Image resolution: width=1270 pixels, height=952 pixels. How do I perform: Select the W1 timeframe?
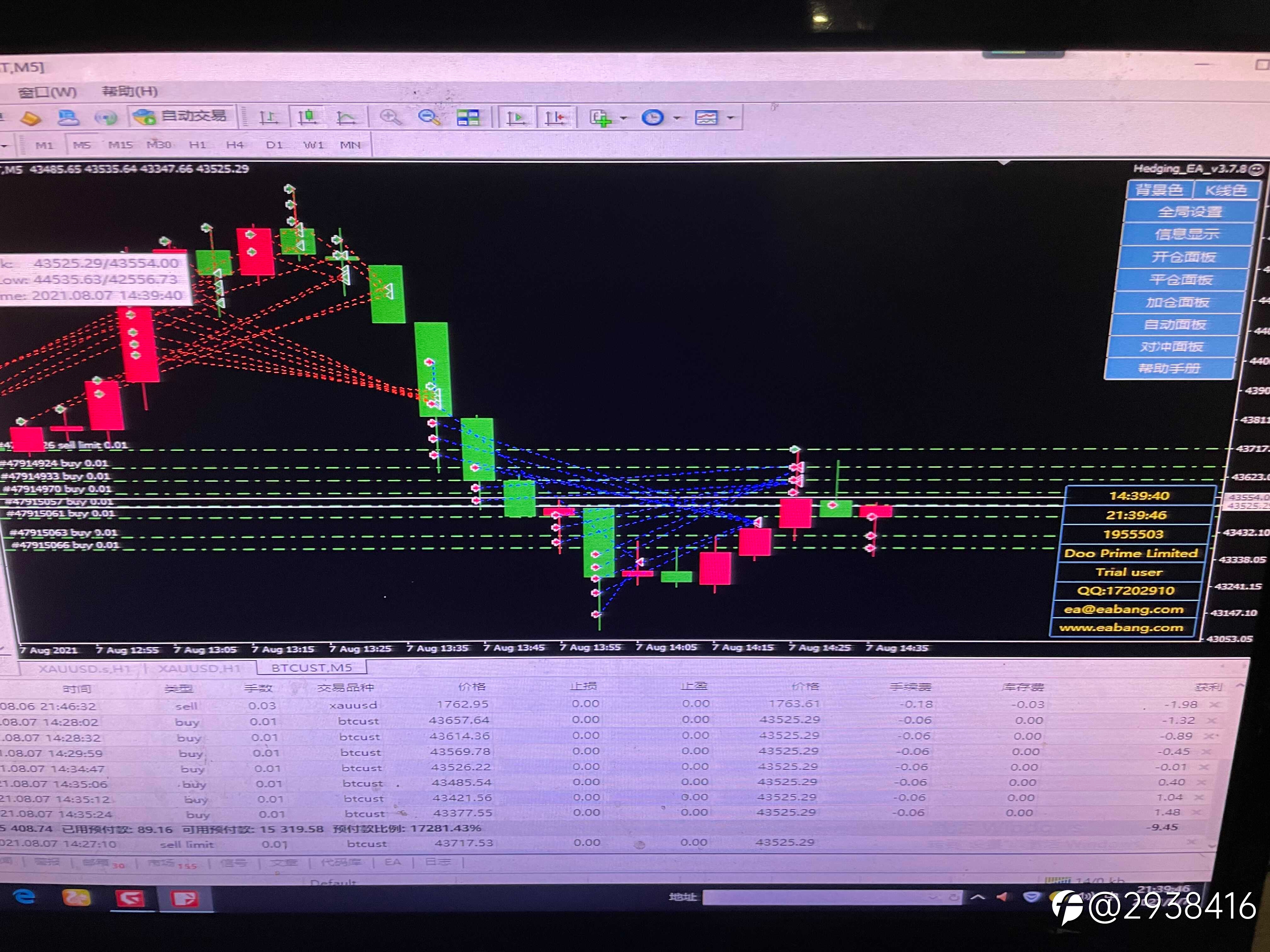(x=313, y=144)
